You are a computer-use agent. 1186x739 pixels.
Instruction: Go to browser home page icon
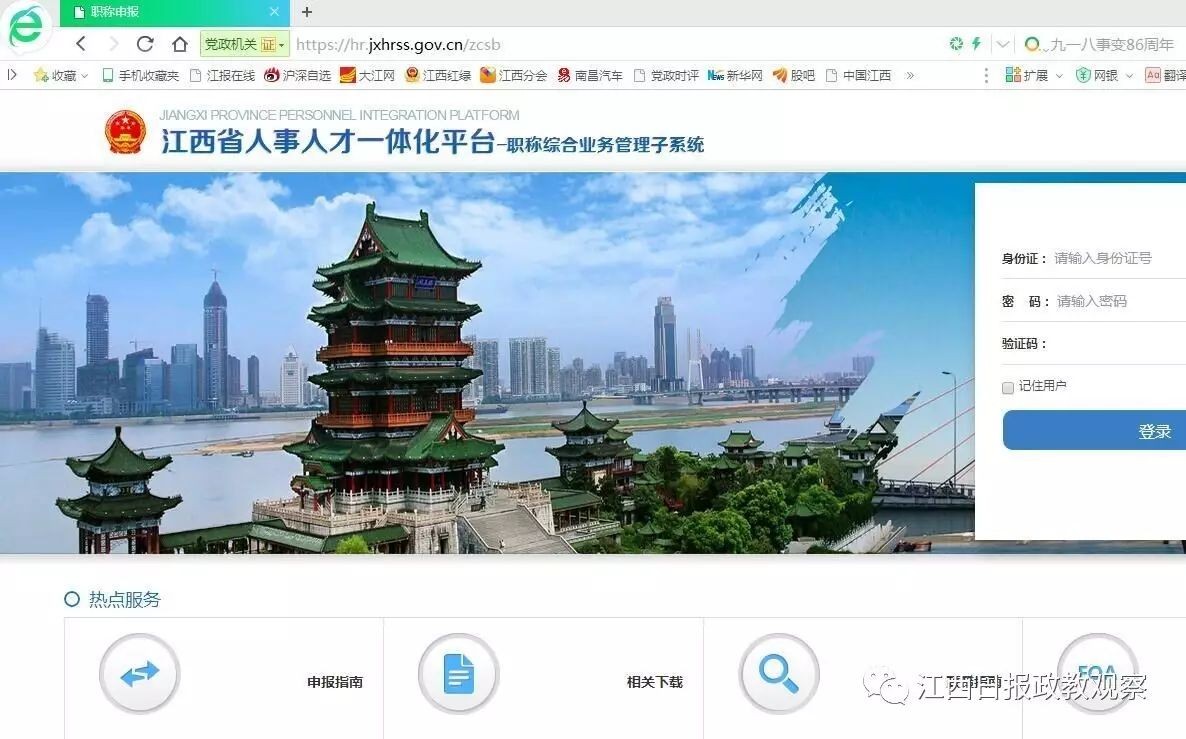[180, 44]
